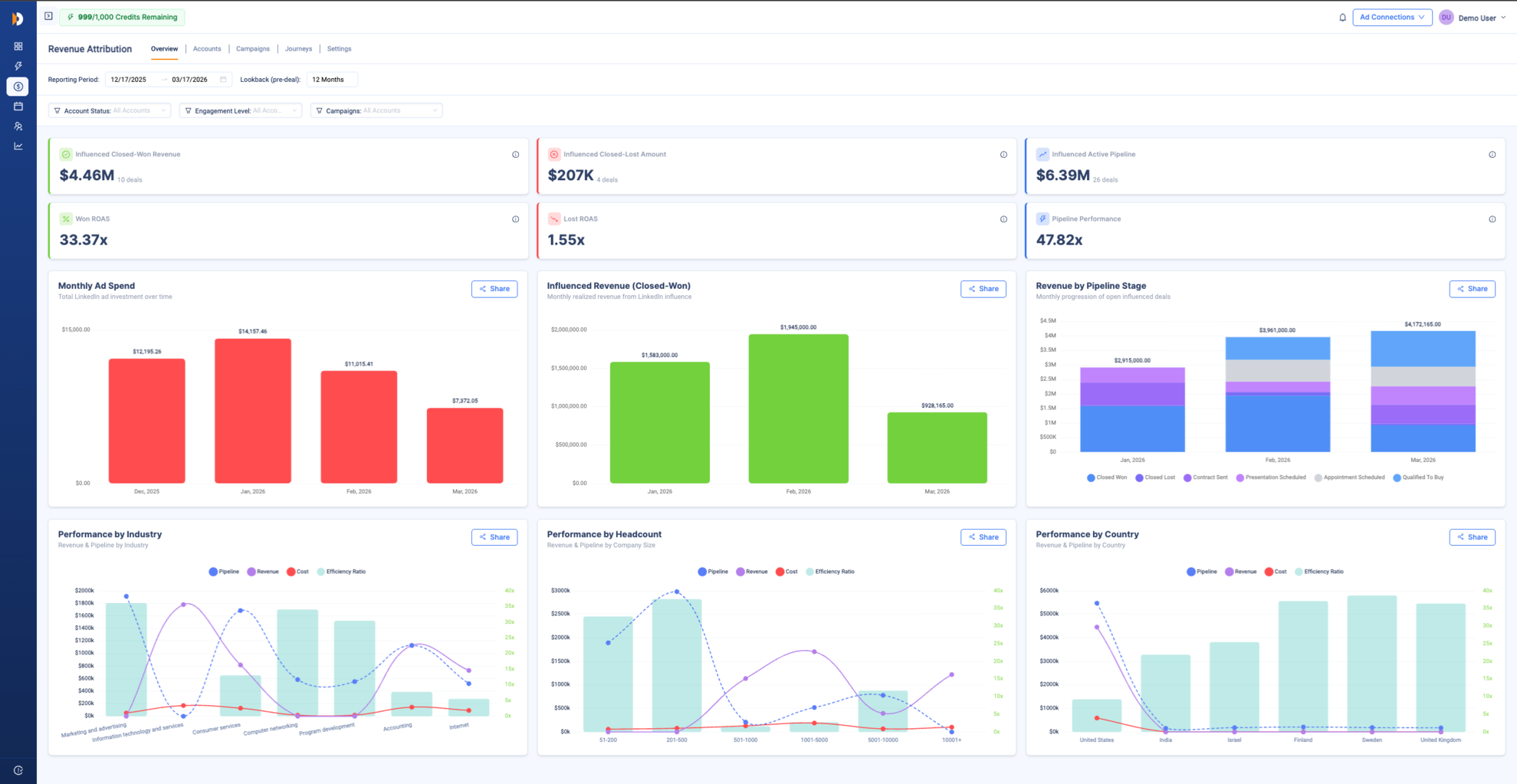This screenshot has width=1517, height=784.
Task: Share the Influenced Revenue (Closed-Won) chart
Action: point(983,289)
